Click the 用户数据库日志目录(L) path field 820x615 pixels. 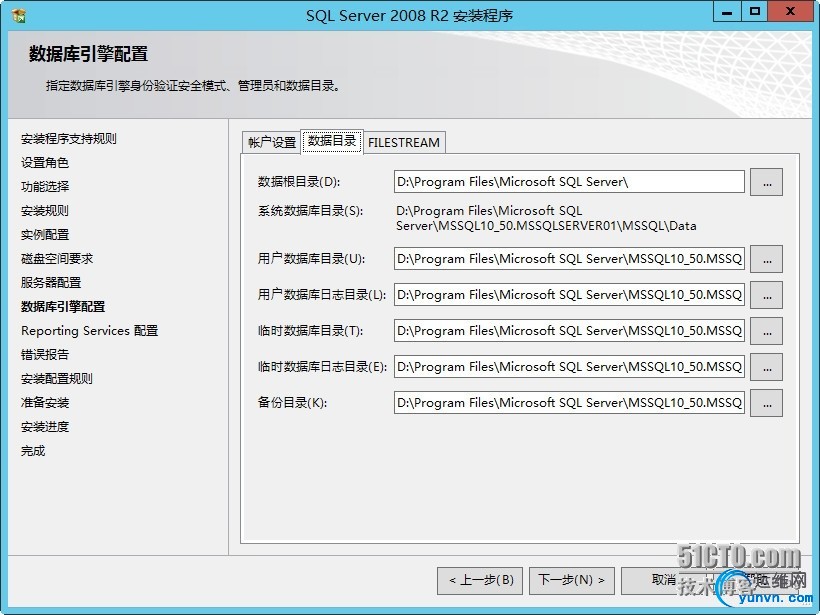pos(569,294)
